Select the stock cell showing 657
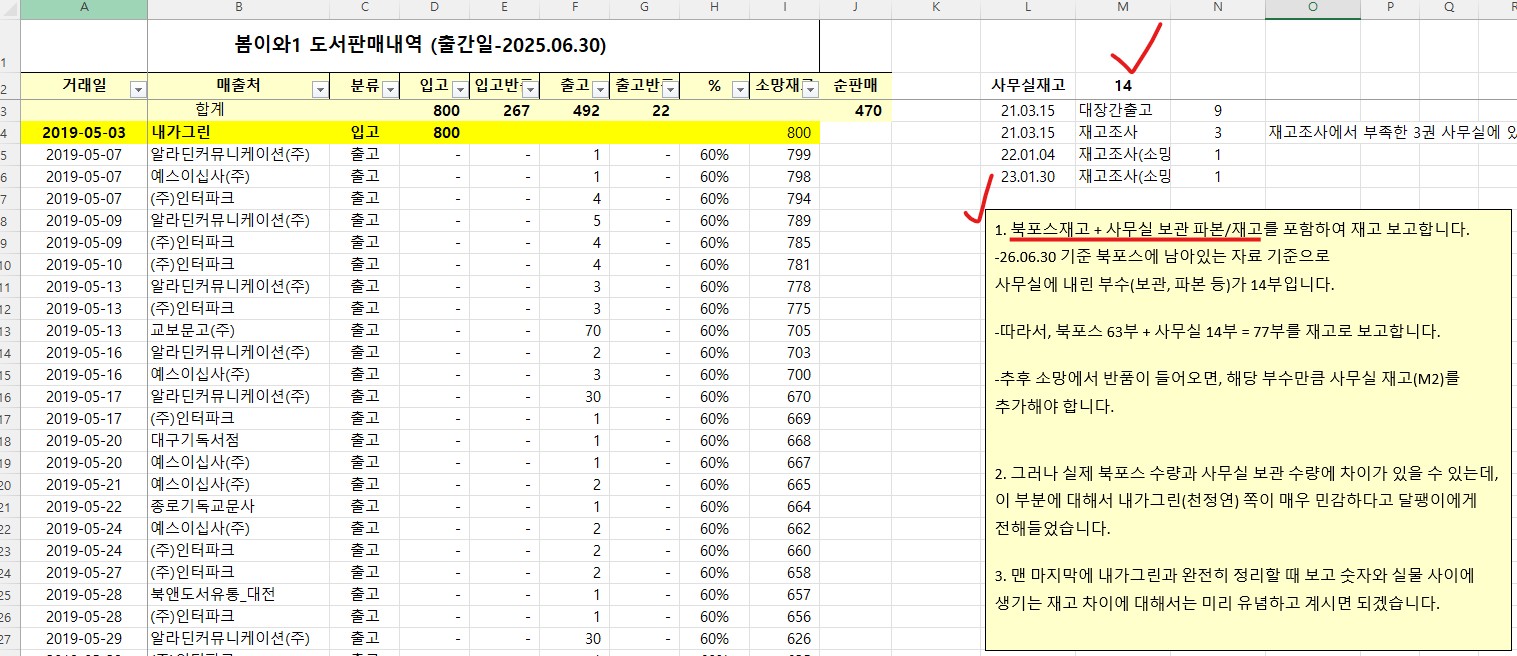The height and width of the screenshot is (656, 1517). (x=785, y=594)
